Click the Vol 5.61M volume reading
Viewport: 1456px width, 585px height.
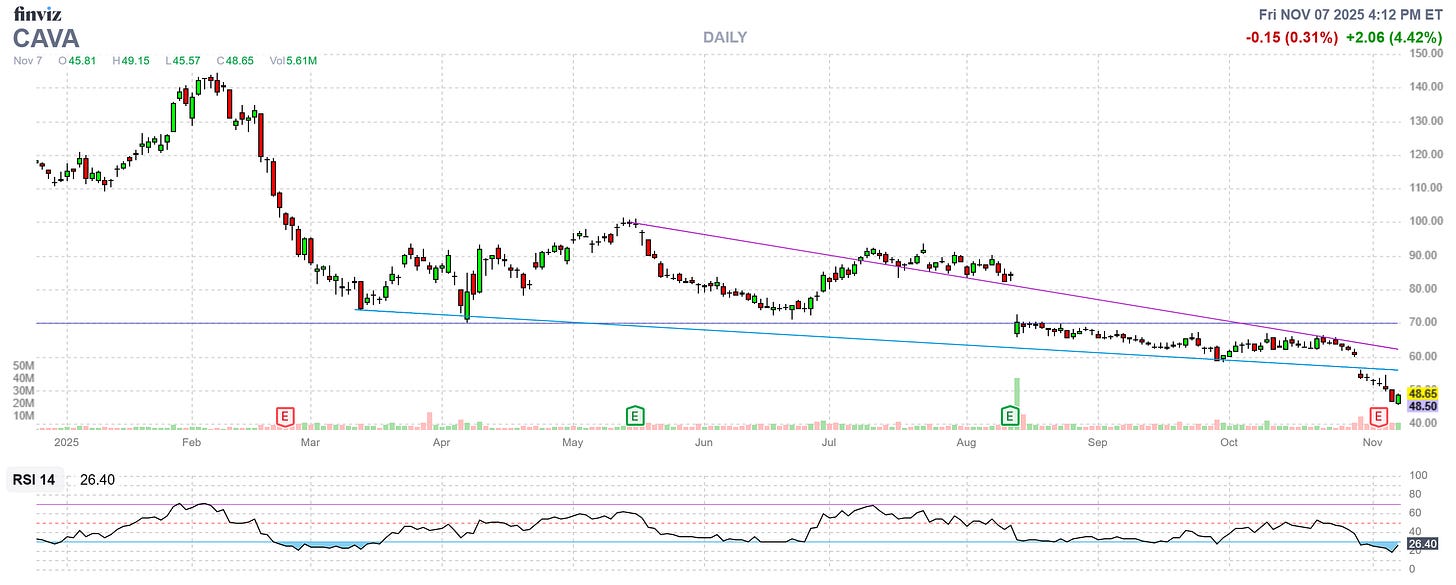click(294, 60)
